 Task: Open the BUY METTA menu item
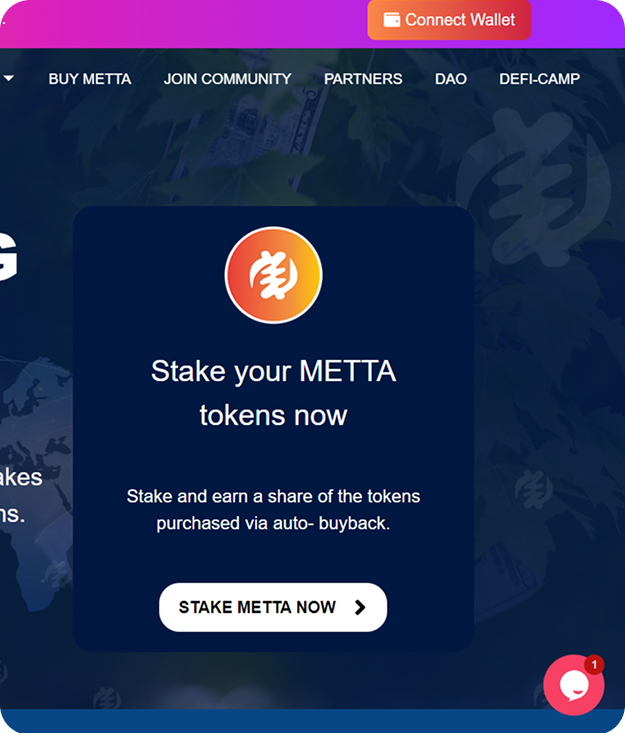90,79
